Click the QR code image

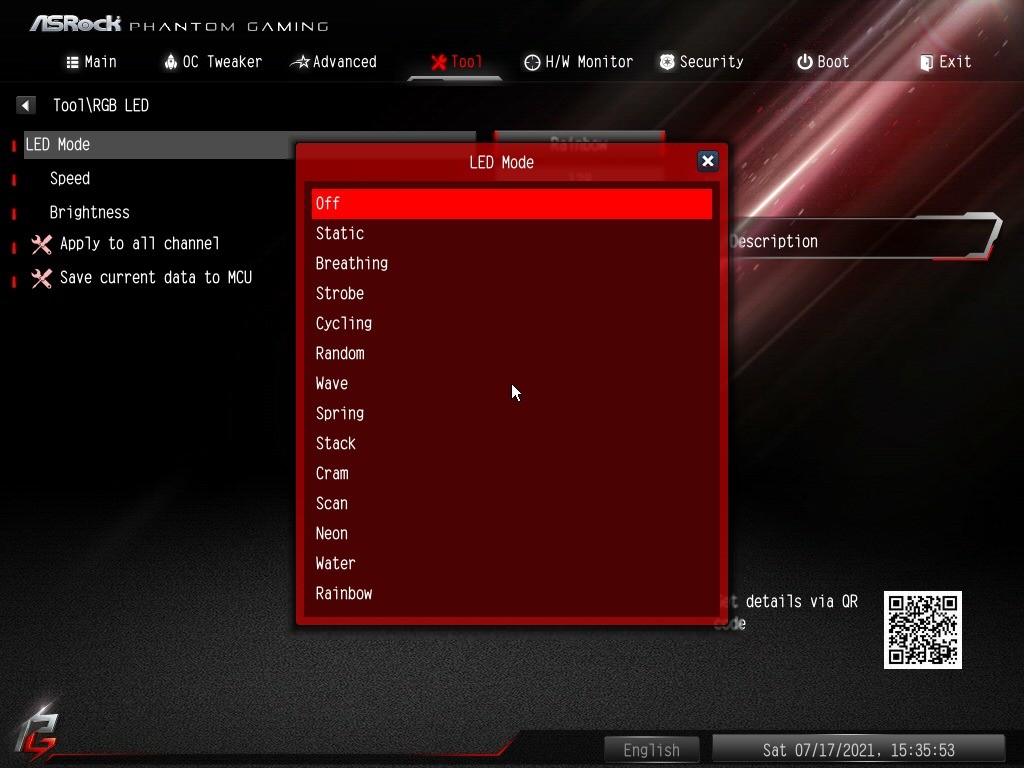pyautogui.click(x=922, y=630)
